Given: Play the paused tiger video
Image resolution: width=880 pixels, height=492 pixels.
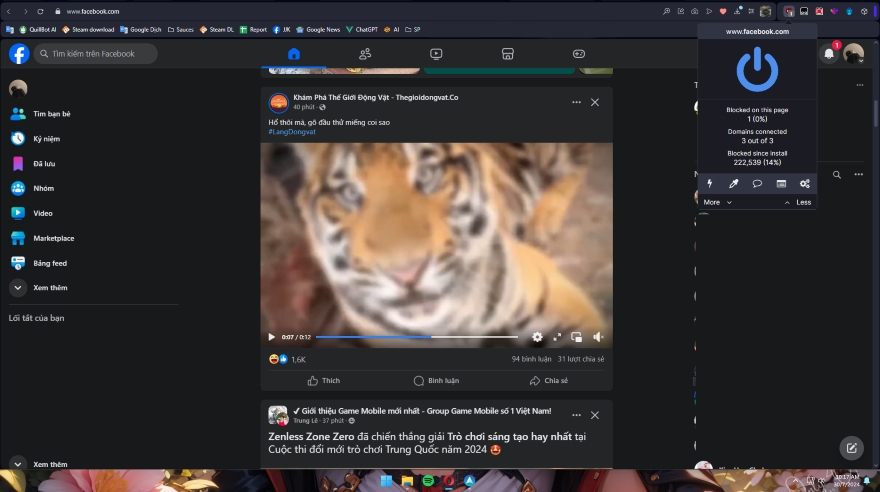Looking at the screenshot, I should (x=271, y=337).
